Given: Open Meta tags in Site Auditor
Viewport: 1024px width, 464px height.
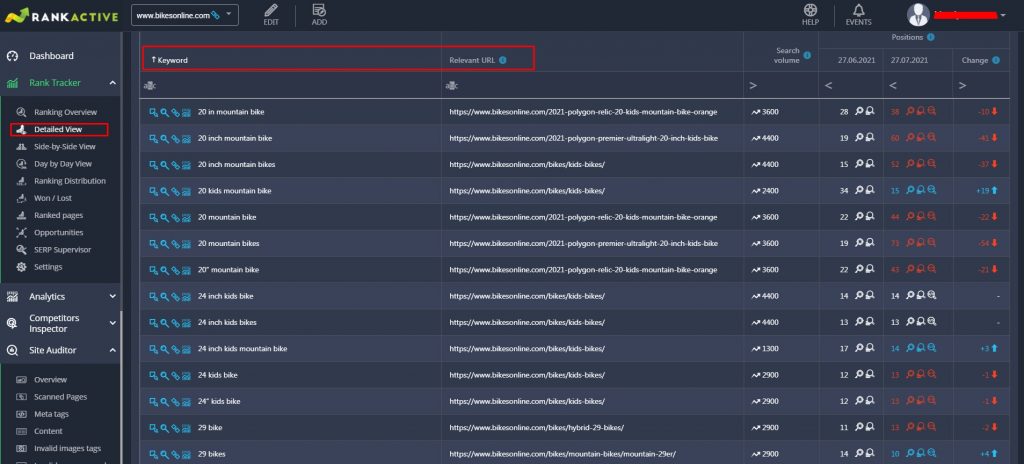Looking at the screenshot, I should [51, 414].
